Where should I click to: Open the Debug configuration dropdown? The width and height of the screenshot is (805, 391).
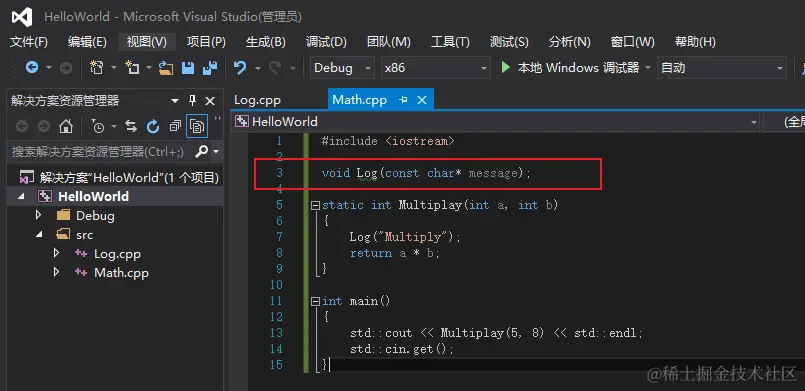[342, 68]
